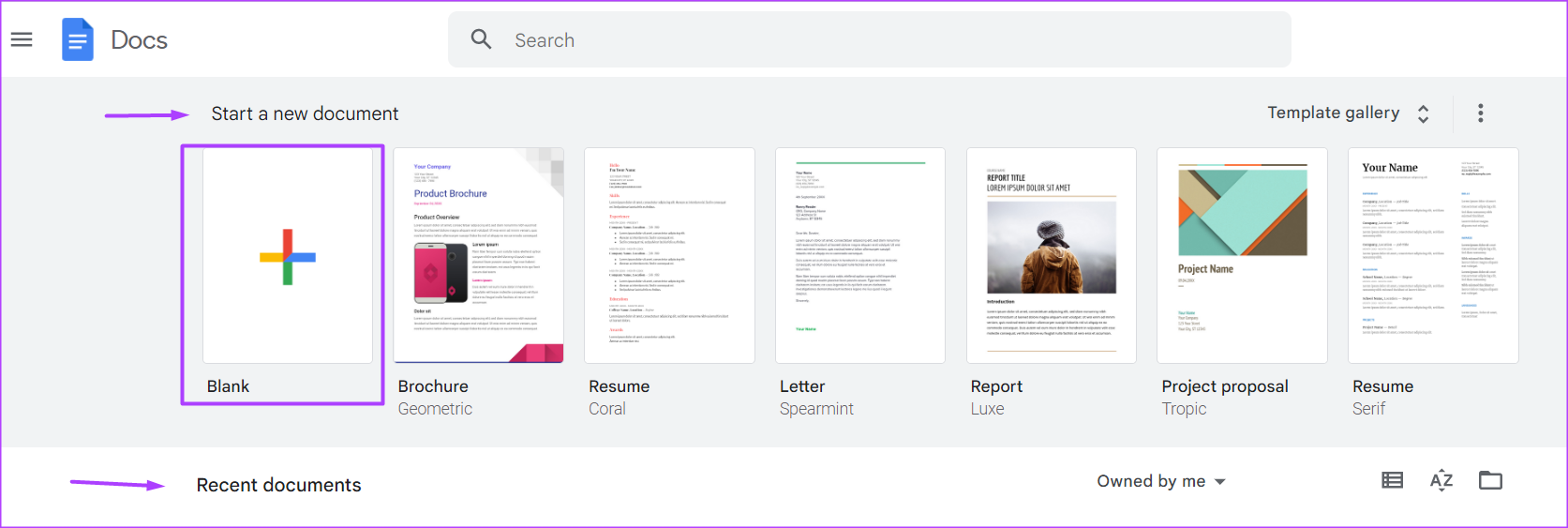Switch to list view layout
1568x528 pixels.
coord(1393,481)
